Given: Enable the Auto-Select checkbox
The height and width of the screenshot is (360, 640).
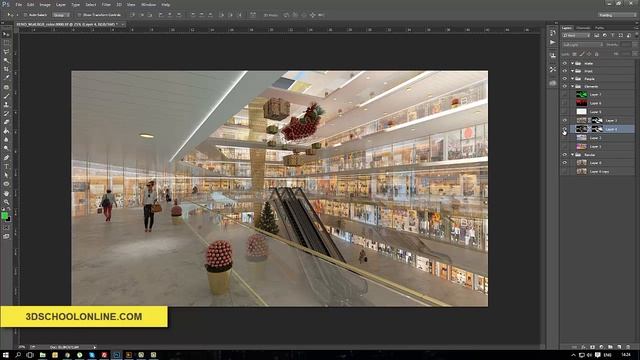Looking at the screenshot, I should tap(25, 15).
